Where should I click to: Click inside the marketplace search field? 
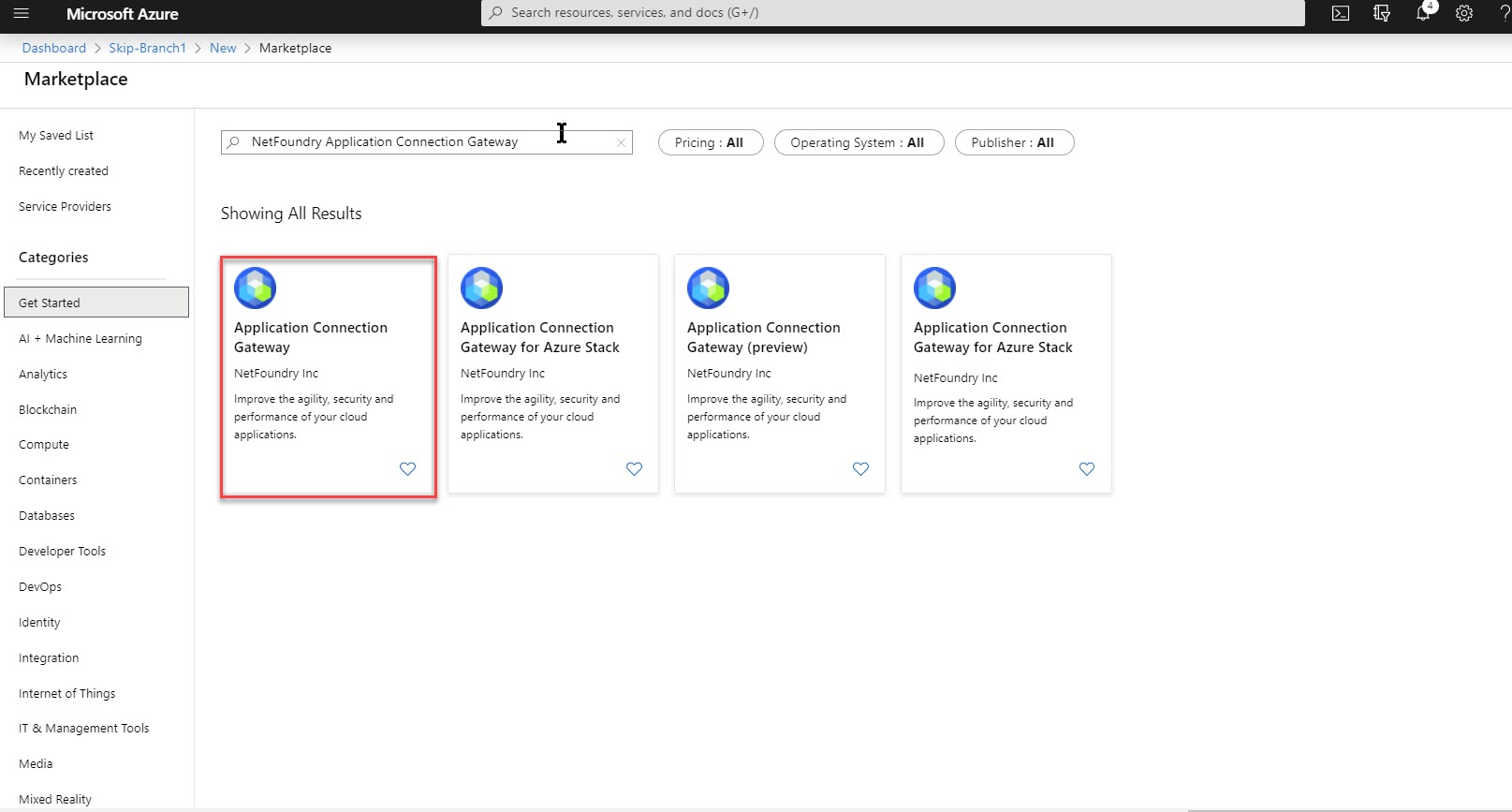click(427, 142)
